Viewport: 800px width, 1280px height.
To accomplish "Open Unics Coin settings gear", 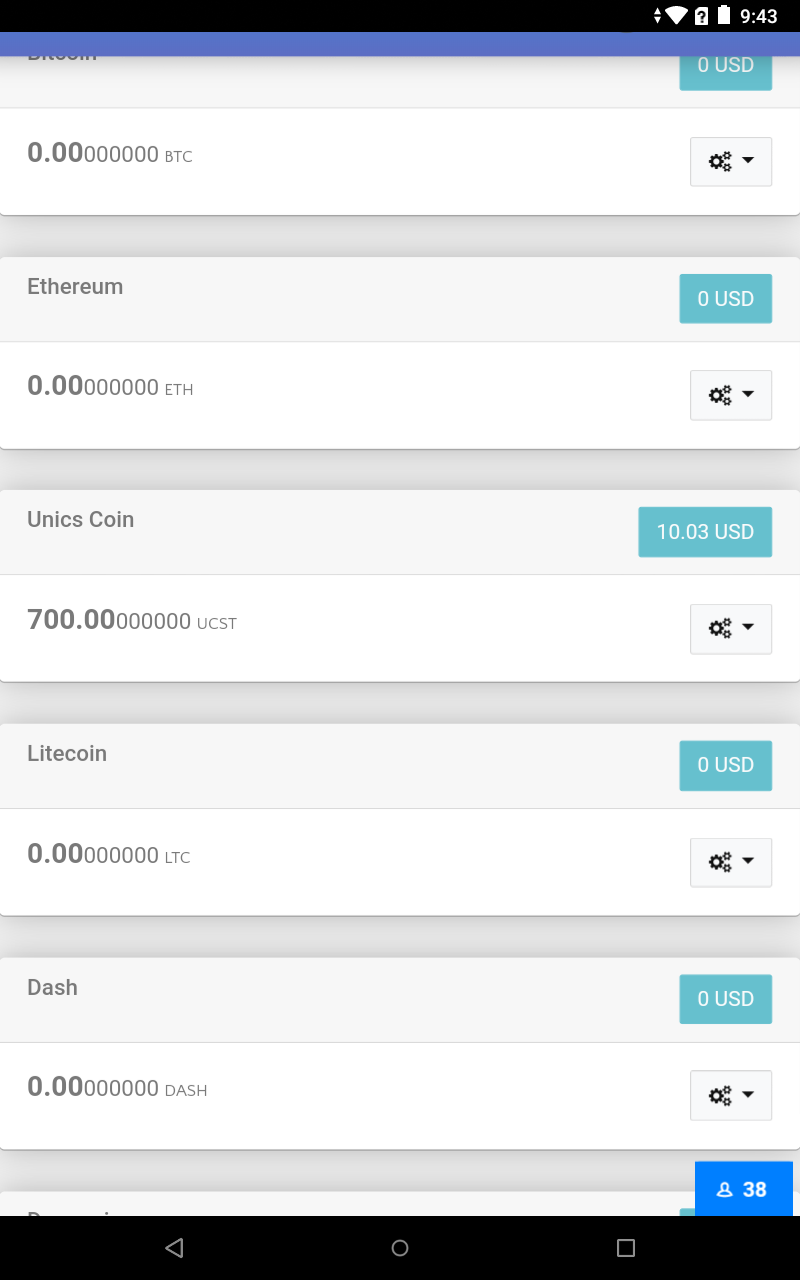I will pyautogui.click(x=721, y=628).
